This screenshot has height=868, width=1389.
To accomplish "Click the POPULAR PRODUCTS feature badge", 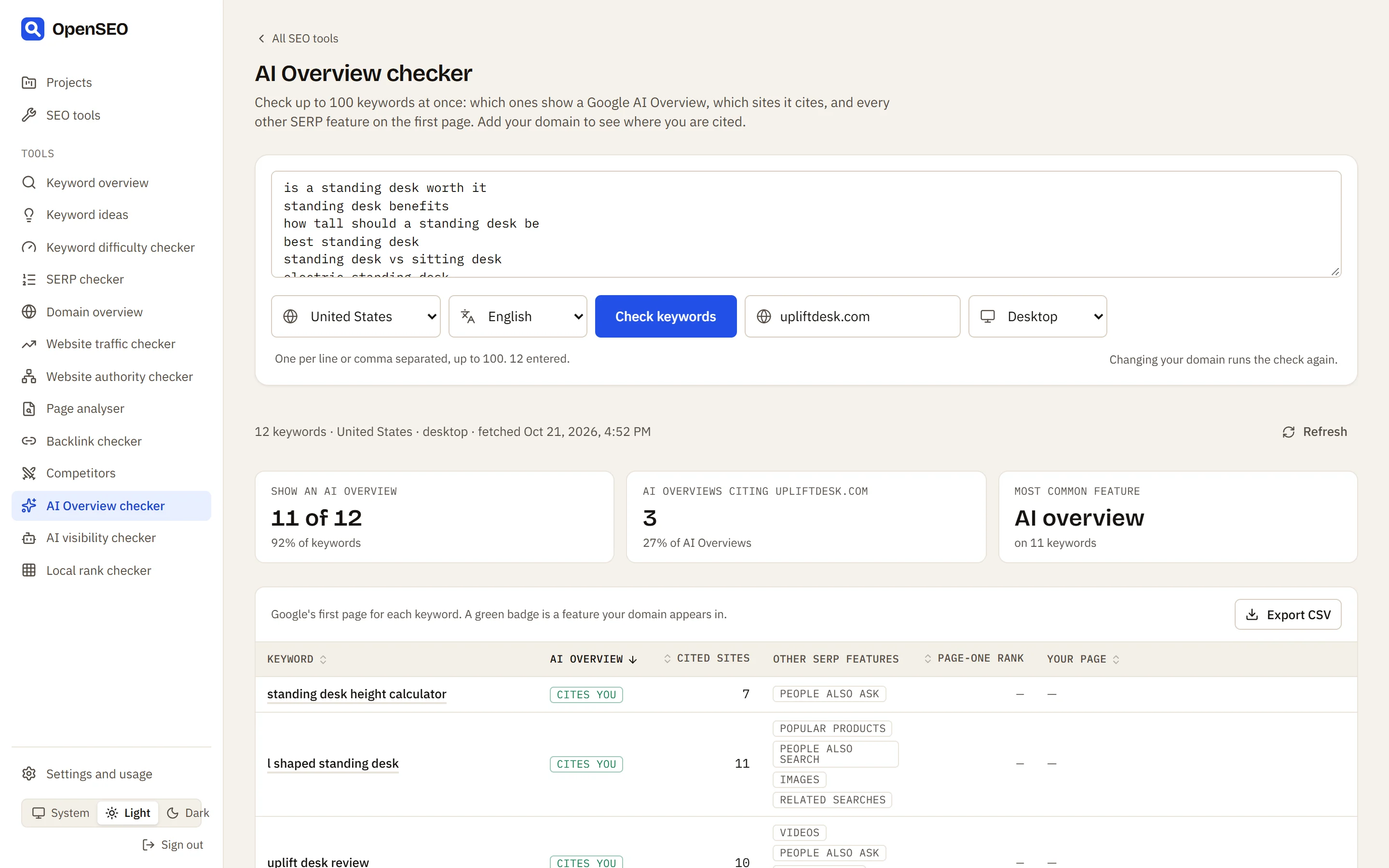I will [832, 729].
